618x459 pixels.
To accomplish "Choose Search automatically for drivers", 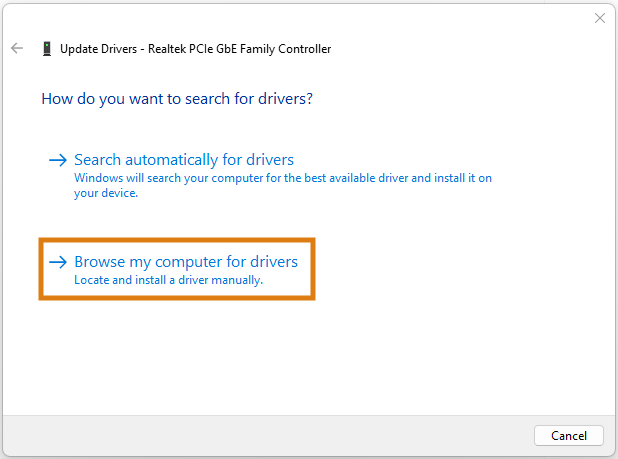I will click(184, 160).
